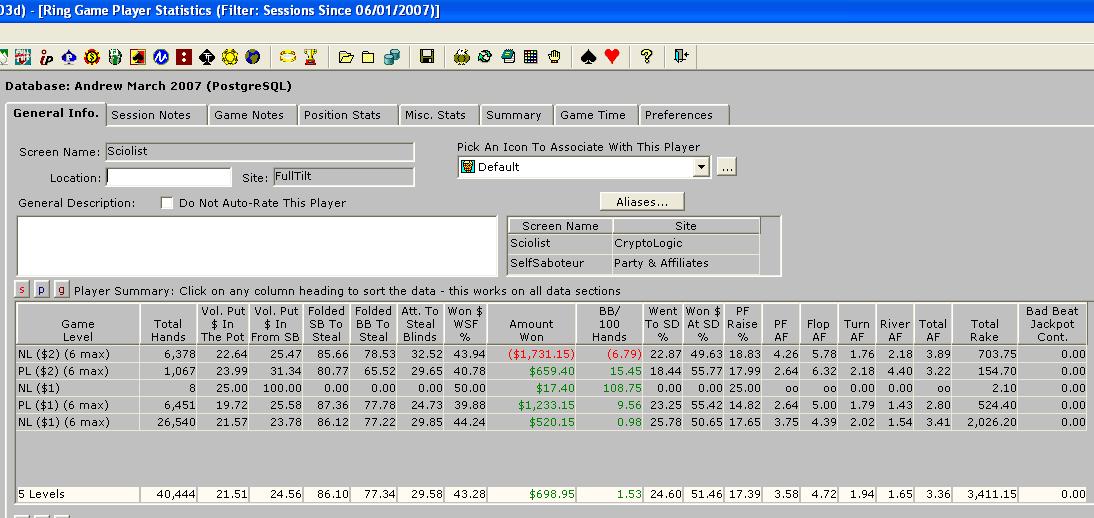Image resolution: width=1094 pixels, height=518 pixels.
Task: Click the database cylinders toolbar icon
Action: (x=392, y=57)
